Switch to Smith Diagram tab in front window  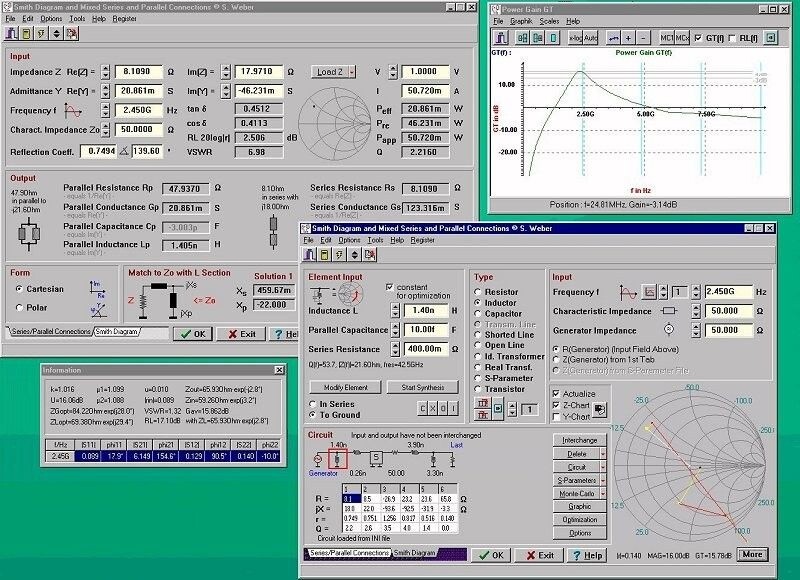(x=414, y=552)
